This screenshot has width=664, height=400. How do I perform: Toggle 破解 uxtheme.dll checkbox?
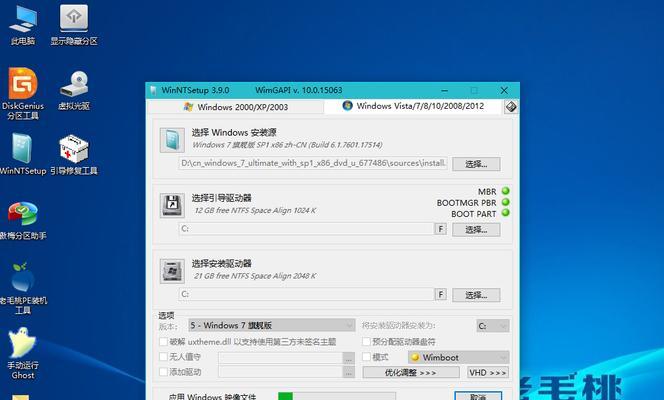pos(163,341)
